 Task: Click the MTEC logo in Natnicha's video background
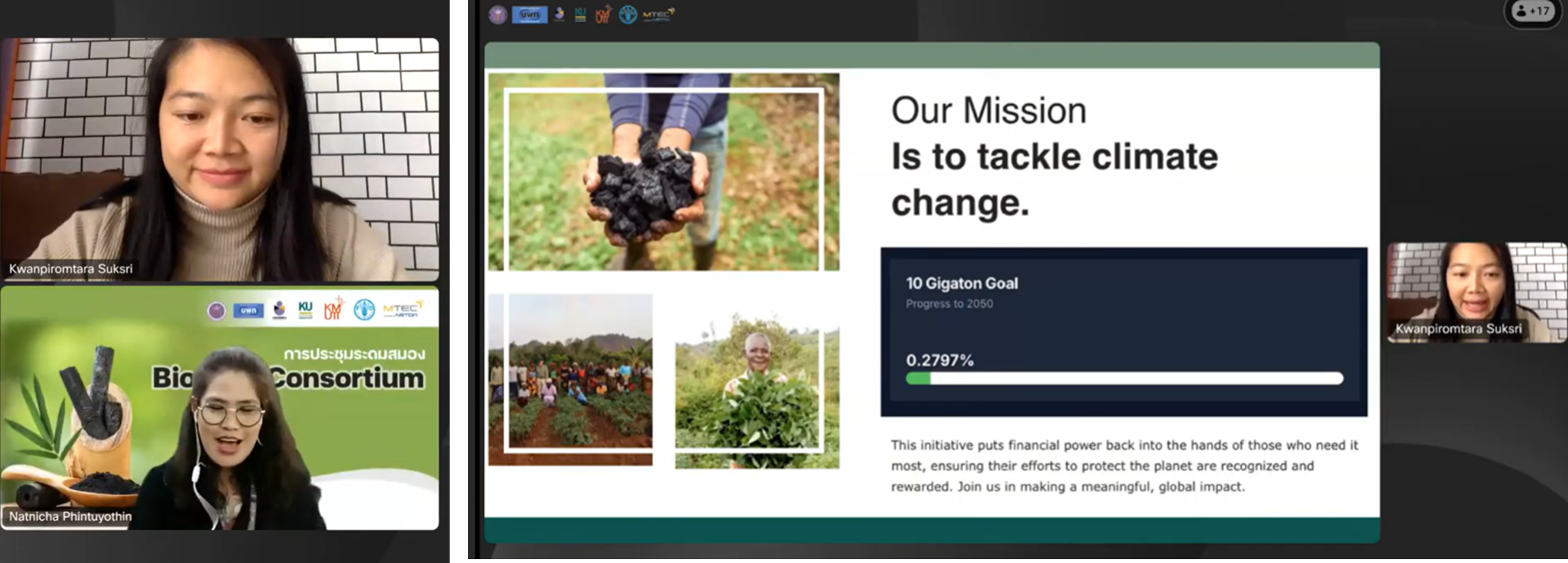pyautogui.click(x=403, y=309)
